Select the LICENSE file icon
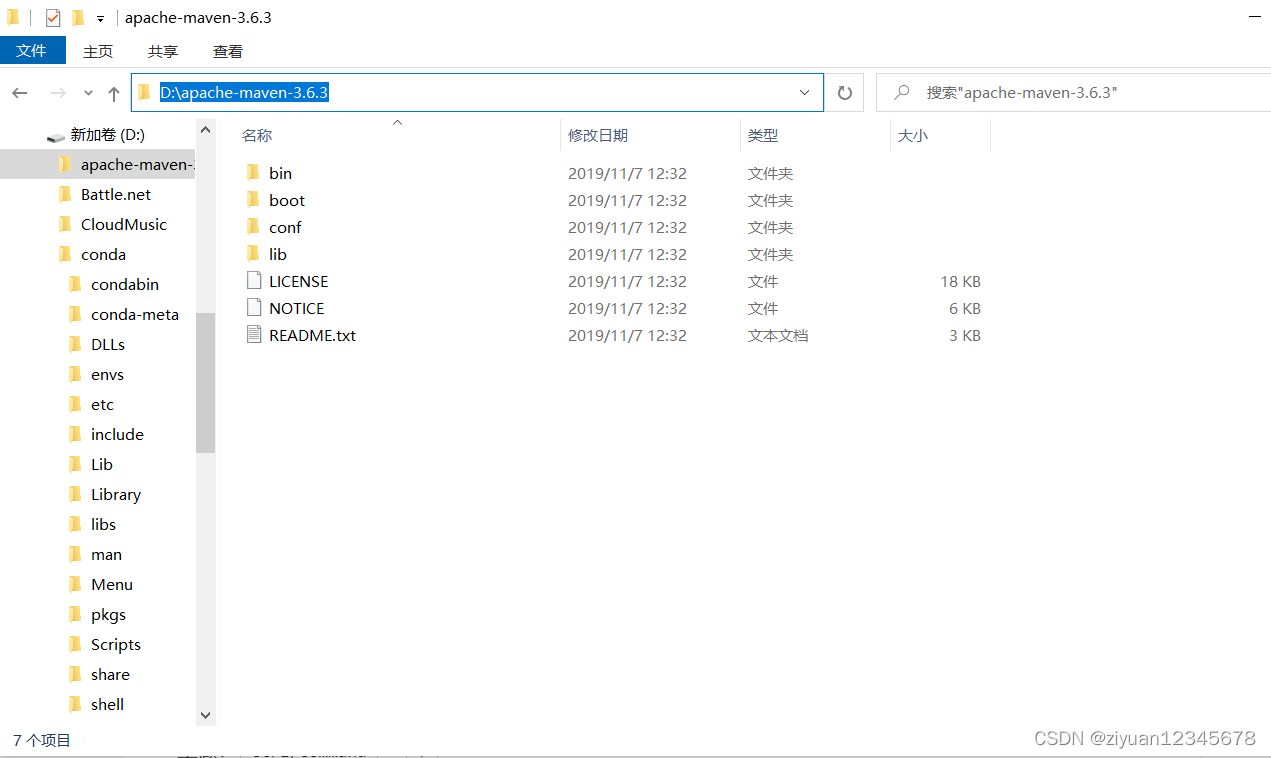 [253, 281]
